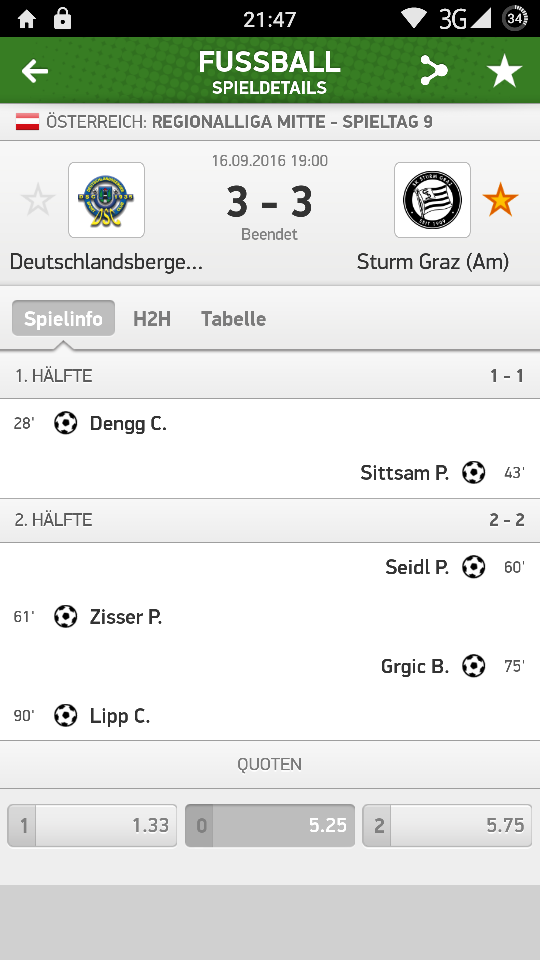Screen dimensions: 540x960
Task: Tap goal icon next to Sittsam P.
Action: point(473,473)
